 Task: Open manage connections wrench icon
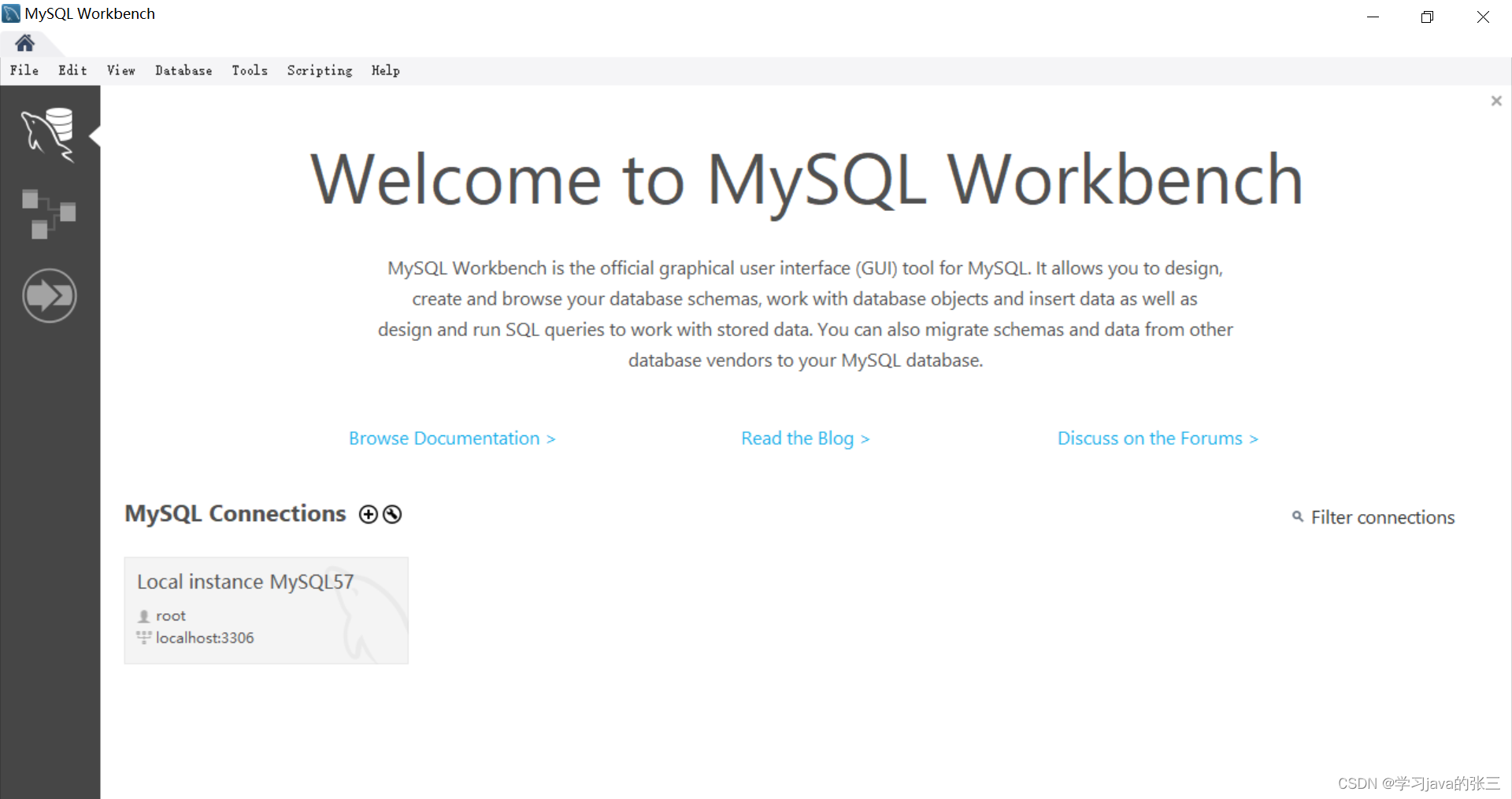pyautogui.click(x=392, y=514)
